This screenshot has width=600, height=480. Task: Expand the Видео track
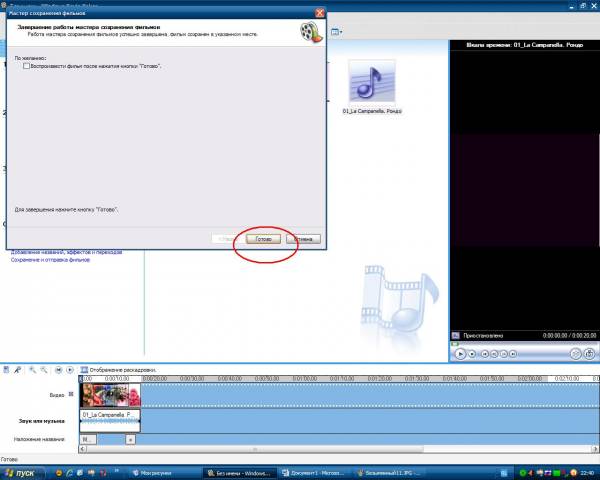[71, 394]
